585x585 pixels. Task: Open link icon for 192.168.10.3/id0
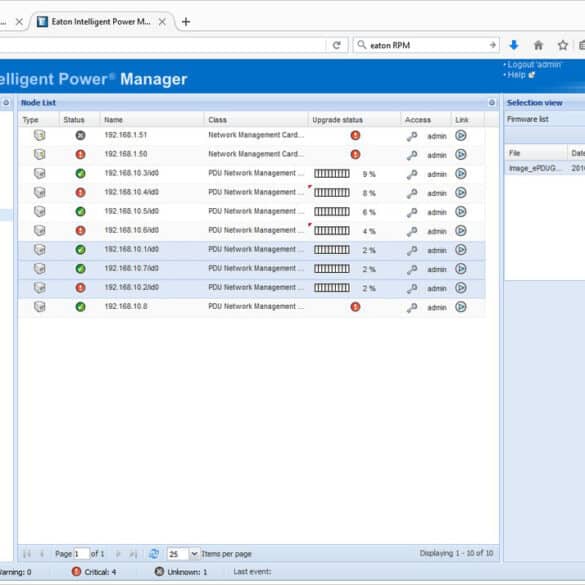(x=461, y=173)
